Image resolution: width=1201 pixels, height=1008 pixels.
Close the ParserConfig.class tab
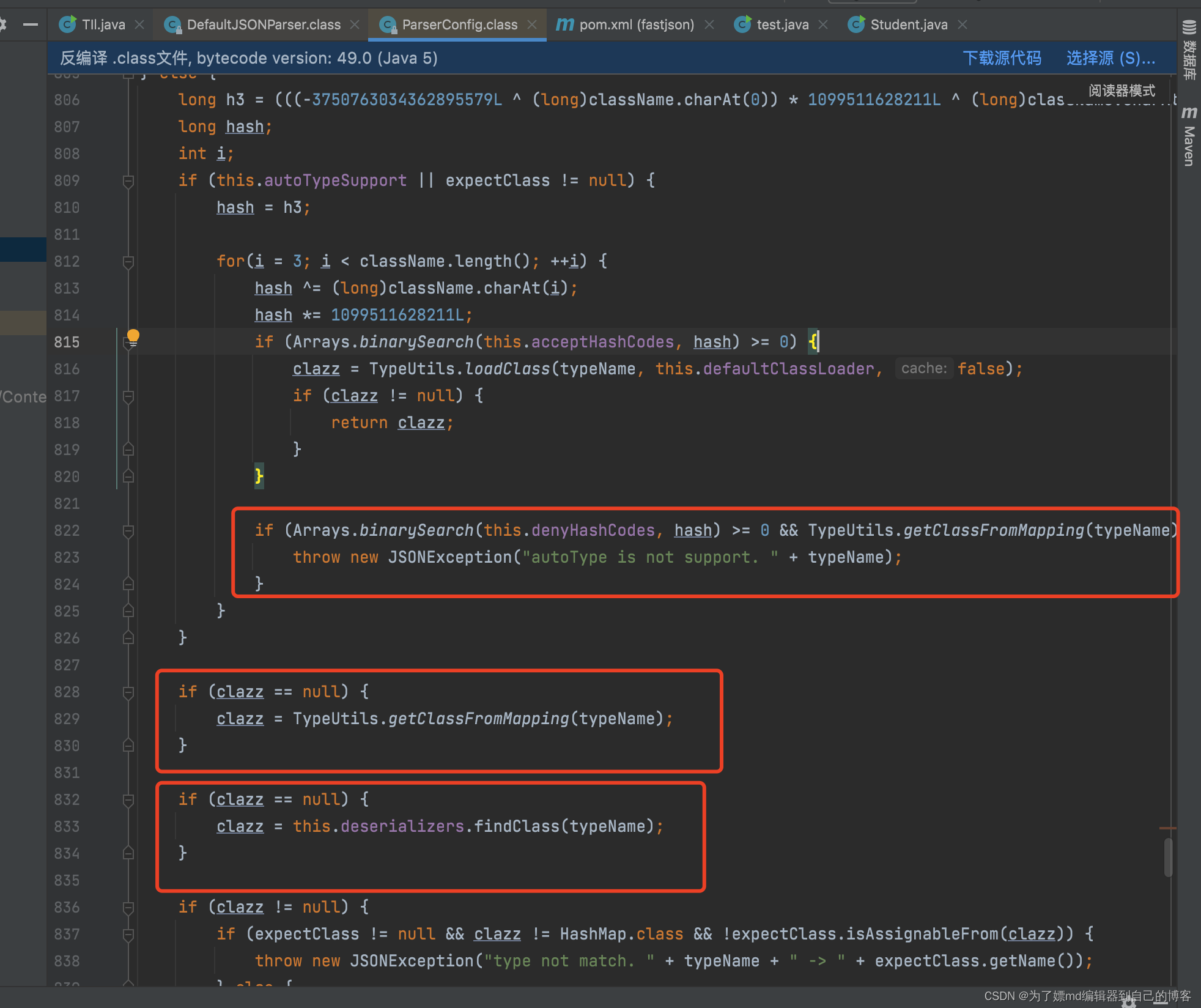(532, 24)
